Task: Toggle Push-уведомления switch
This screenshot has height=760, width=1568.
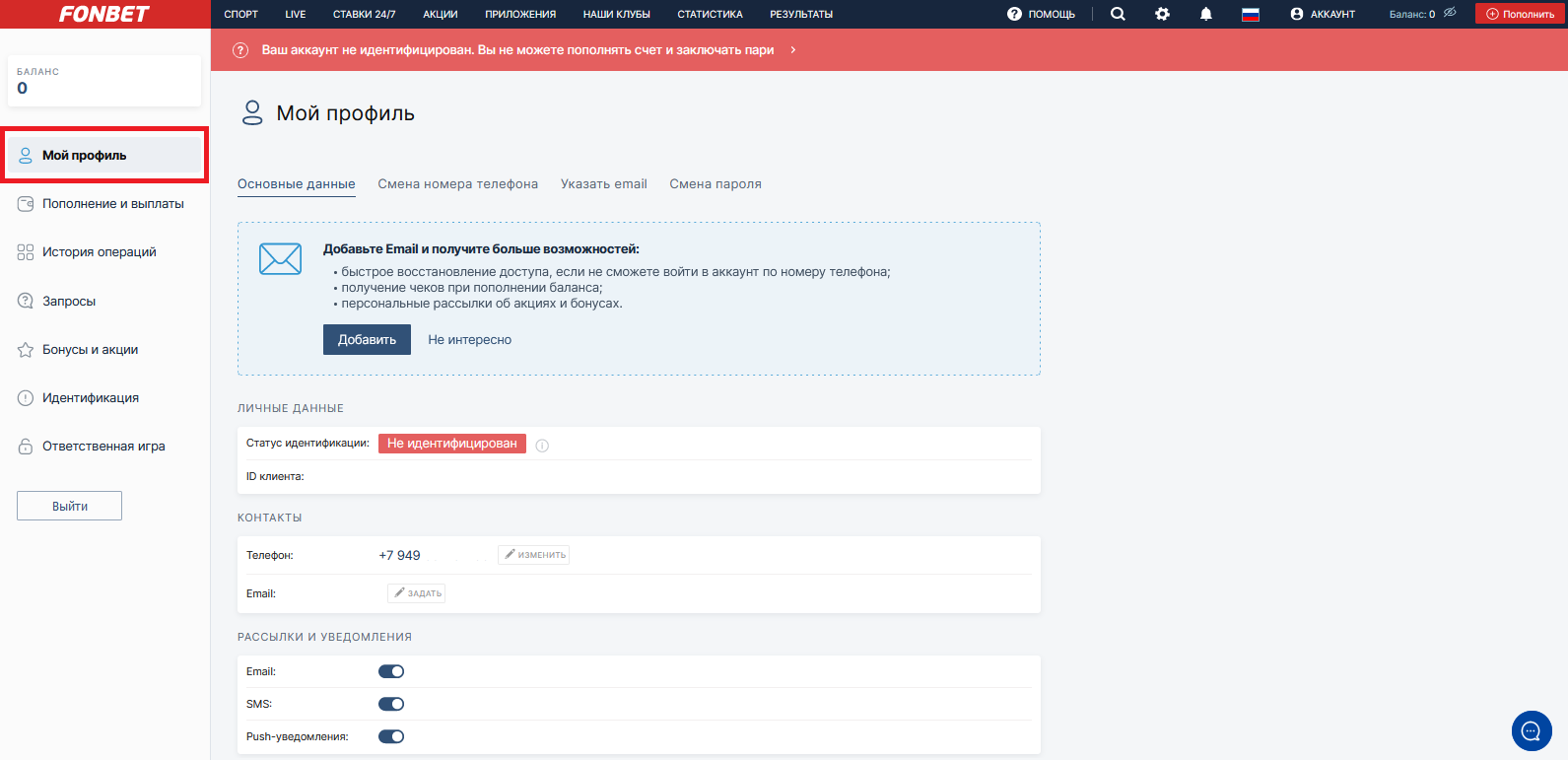Action: (x=391, y=736)
